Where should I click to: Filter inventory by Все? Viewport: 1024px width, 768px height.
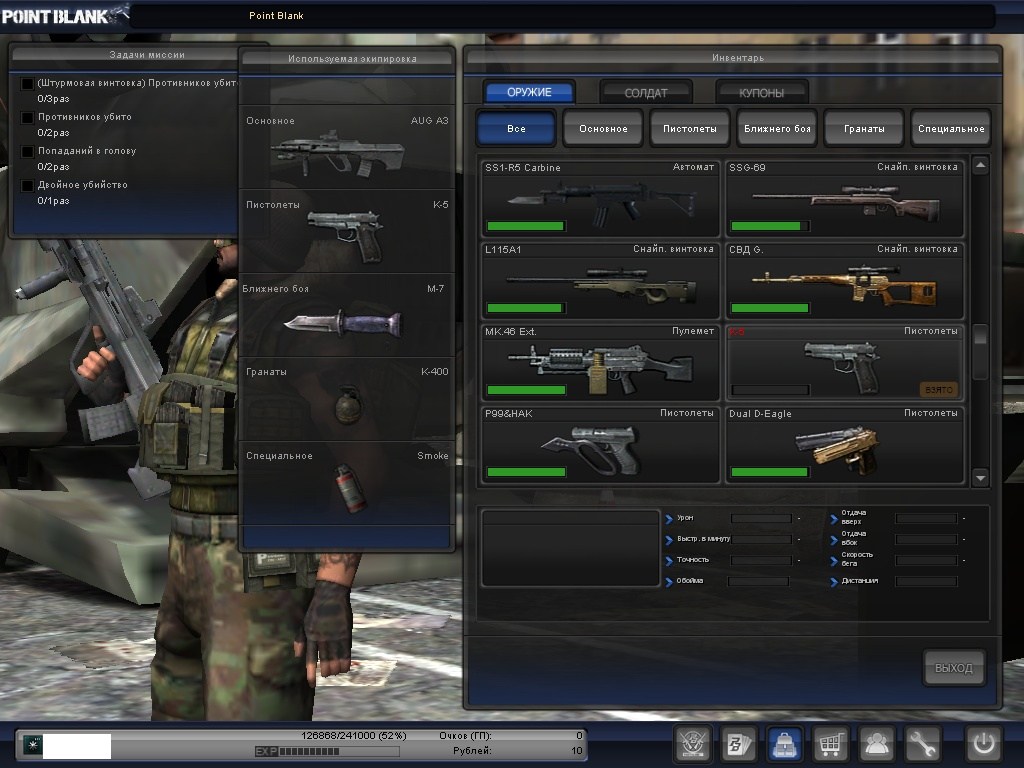click(x=516, y=128)
